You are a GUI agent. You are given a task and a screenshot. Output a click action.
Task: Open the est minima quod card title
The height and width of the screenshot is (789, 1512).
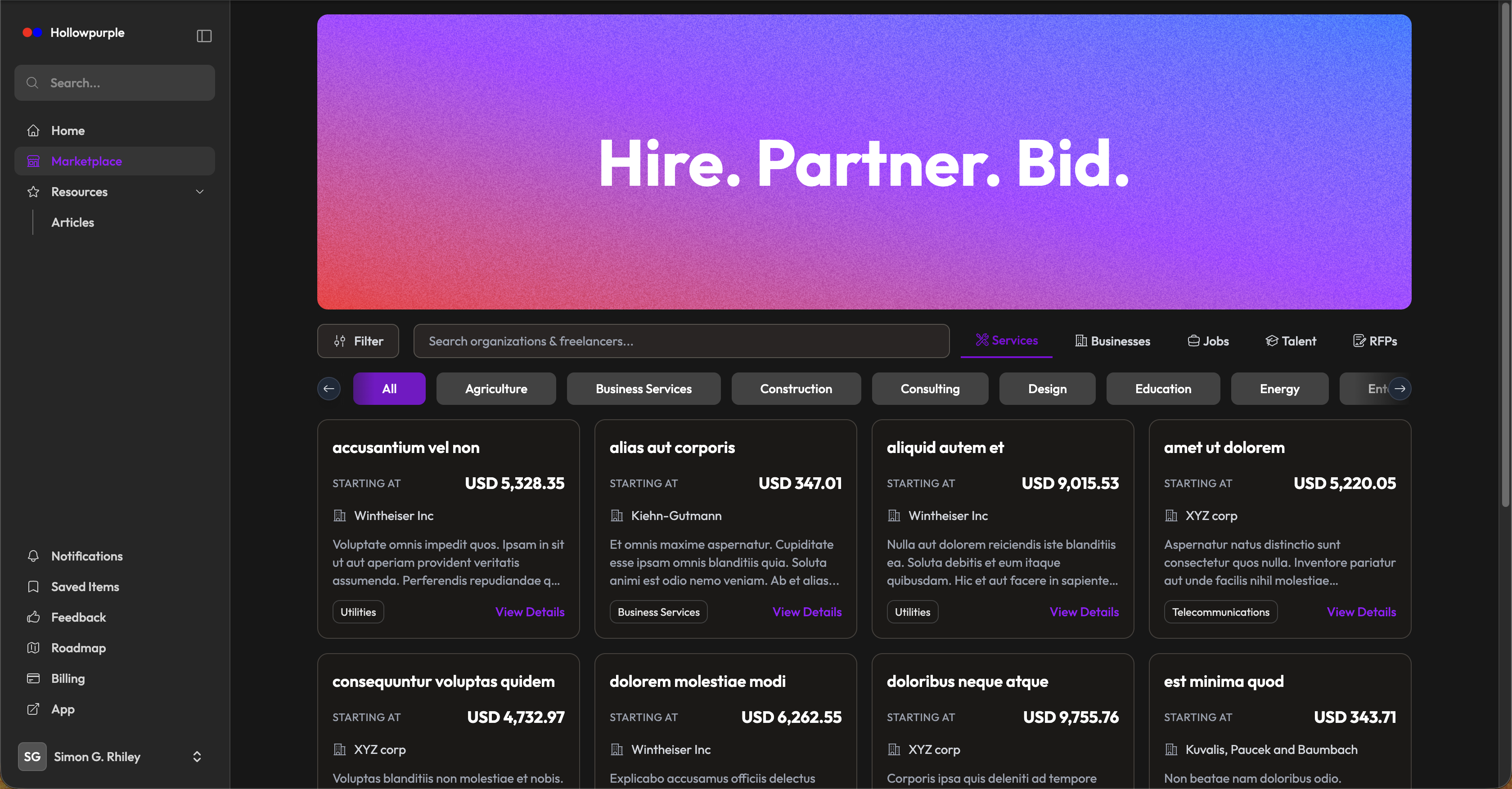[1223, 681]
